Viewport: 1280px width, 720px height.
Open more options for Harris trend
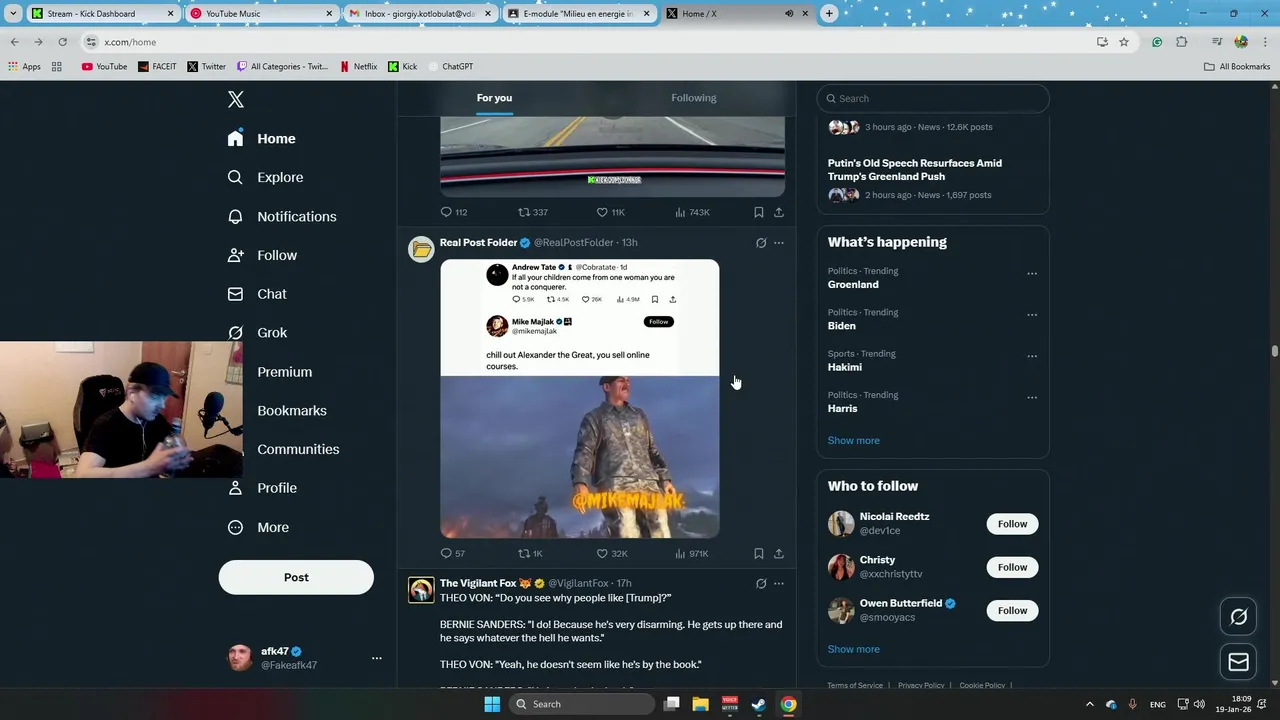click(x=1032, y=397)
